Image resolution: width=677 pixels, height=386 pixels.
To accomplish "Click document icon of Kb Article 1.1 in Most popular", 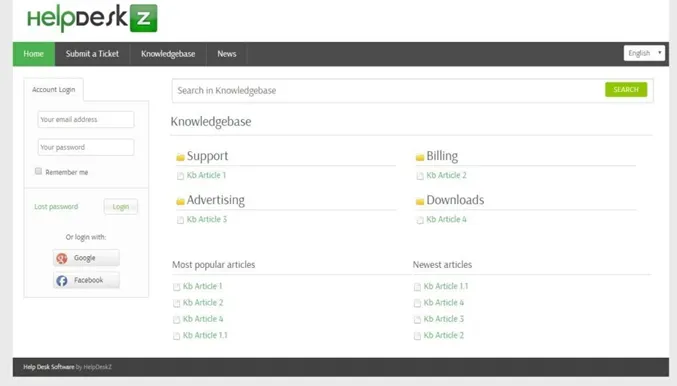I will (176, 336).
